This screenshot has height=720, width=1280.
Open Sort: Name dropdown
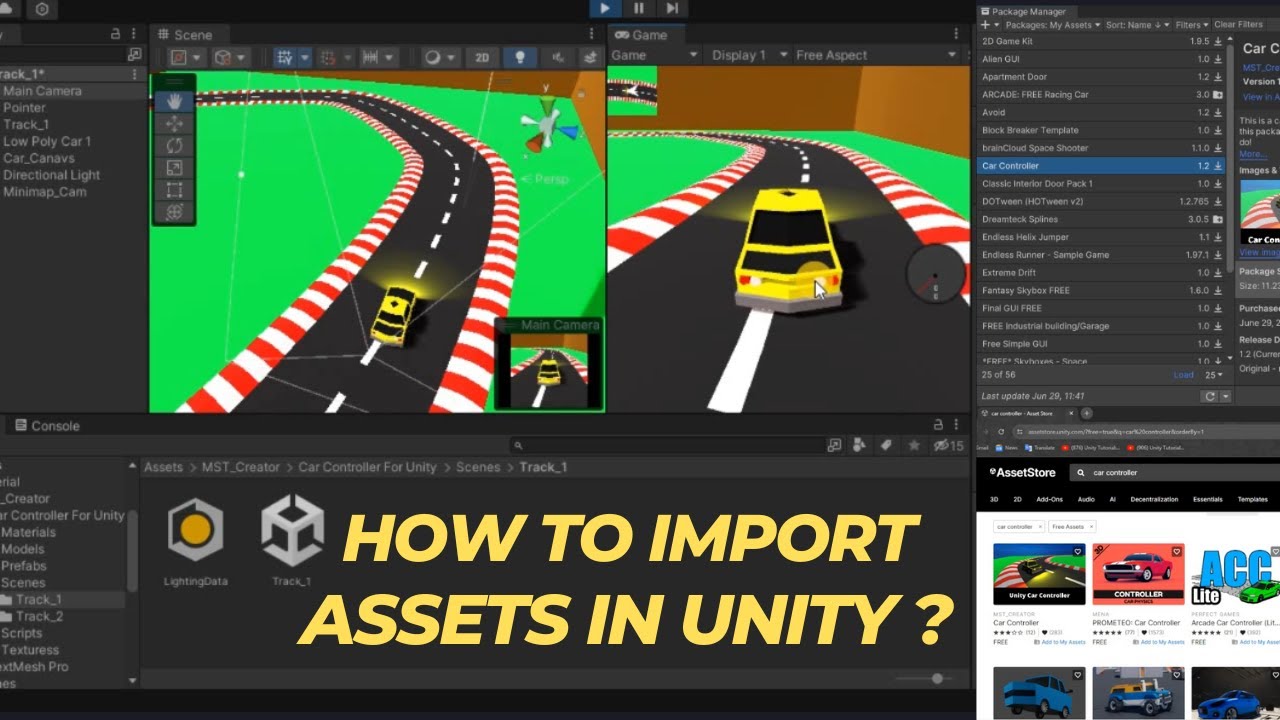click(x=1136, y=25)
